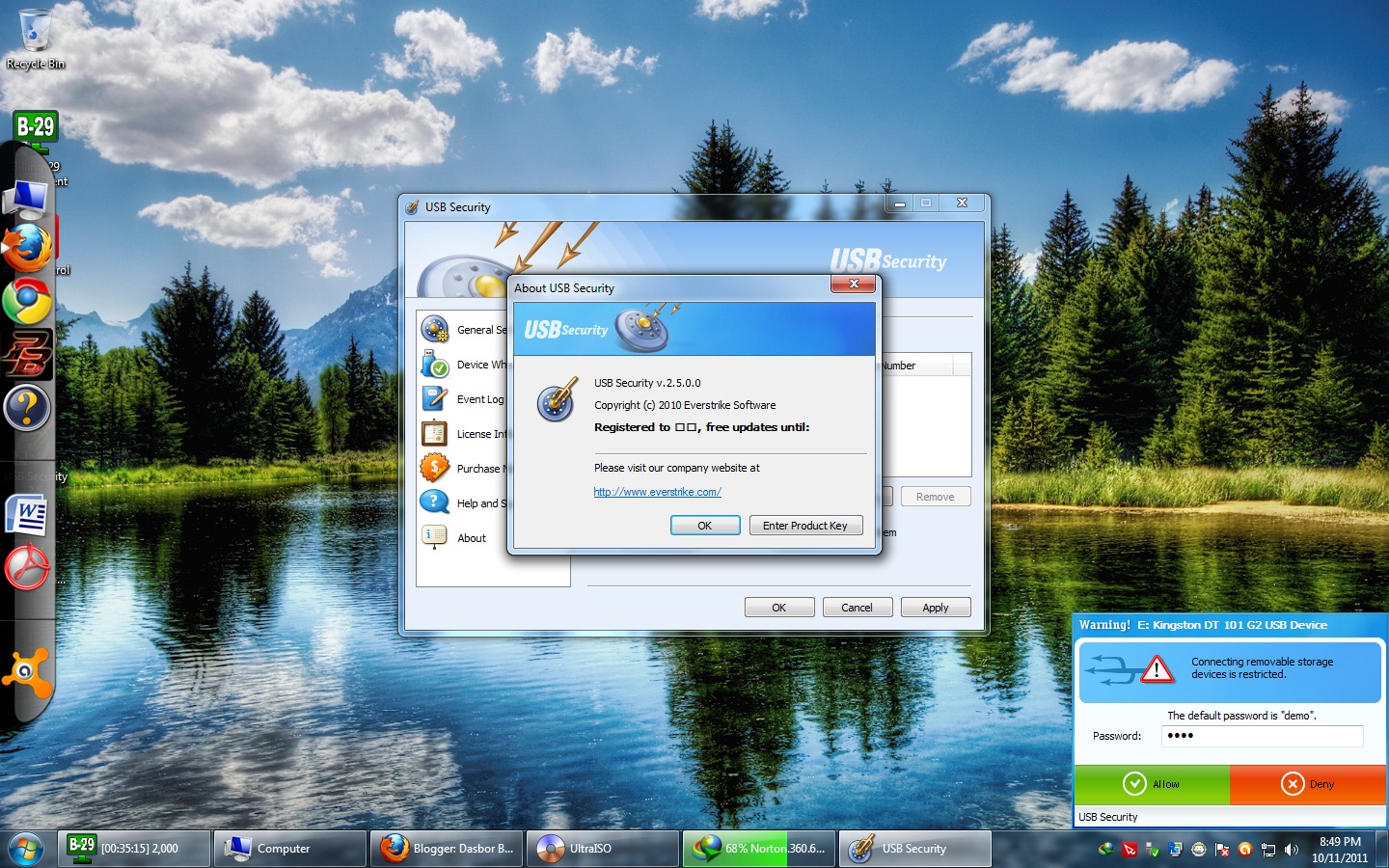Click the Number column header in list

(914, 366)
